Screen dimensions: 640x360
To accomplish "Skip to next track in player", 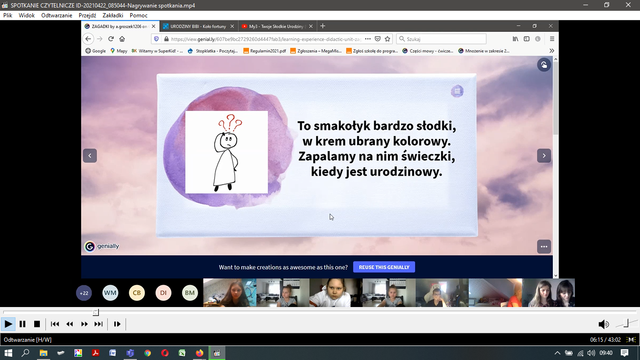I will (98, 324).
